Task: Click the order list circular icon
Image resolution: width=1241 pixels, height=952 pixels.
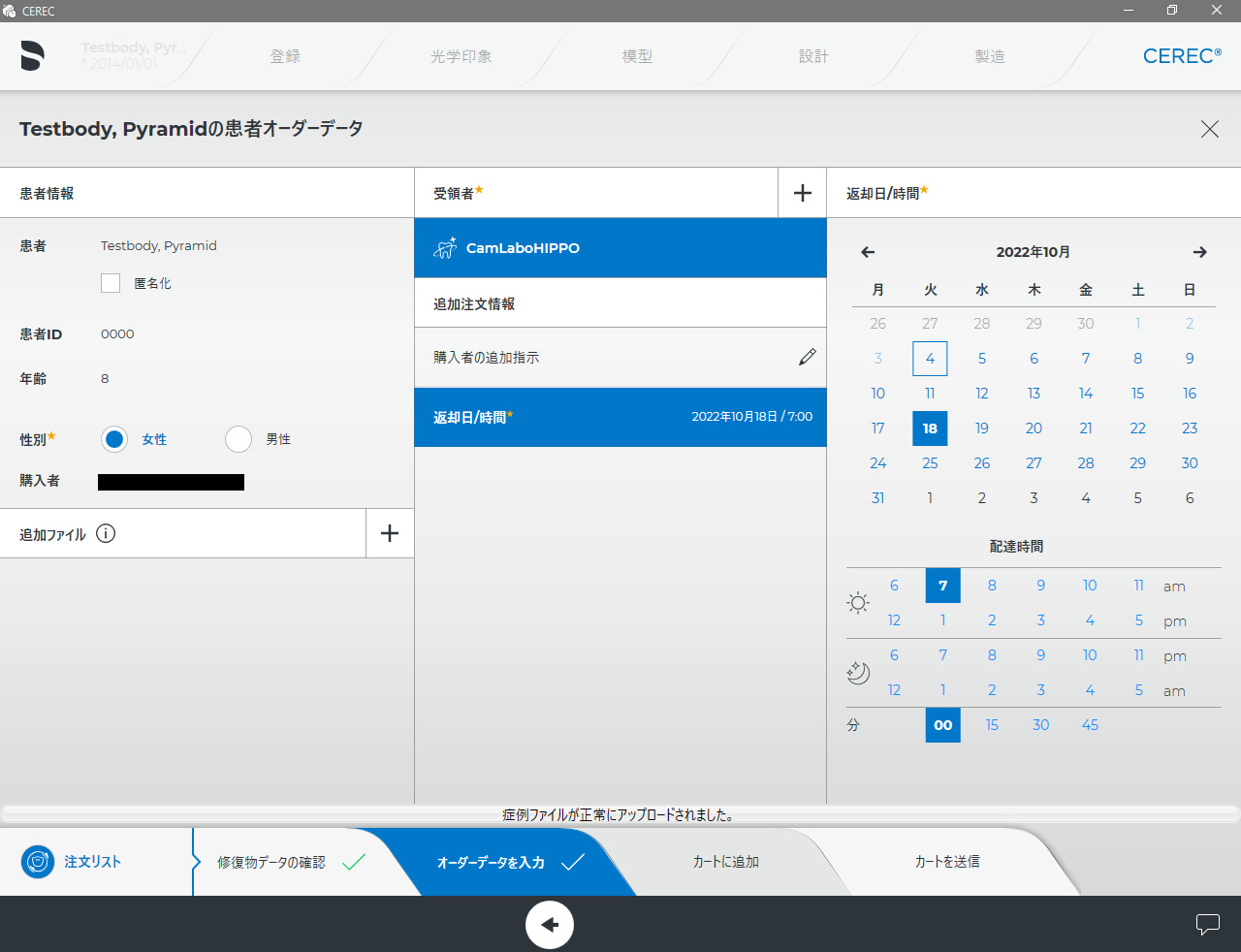Action: point(38,861)
